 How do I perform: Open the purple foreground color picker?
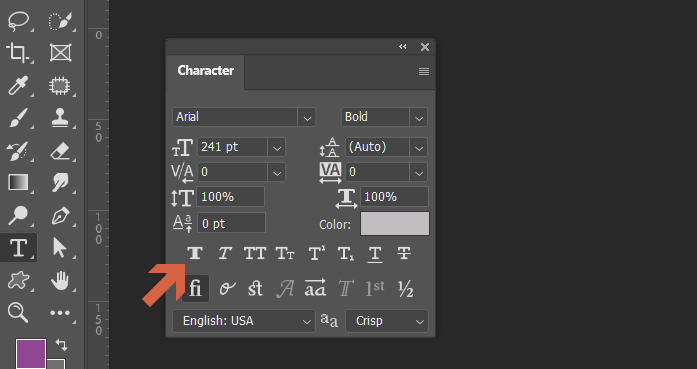click(31, 354)
